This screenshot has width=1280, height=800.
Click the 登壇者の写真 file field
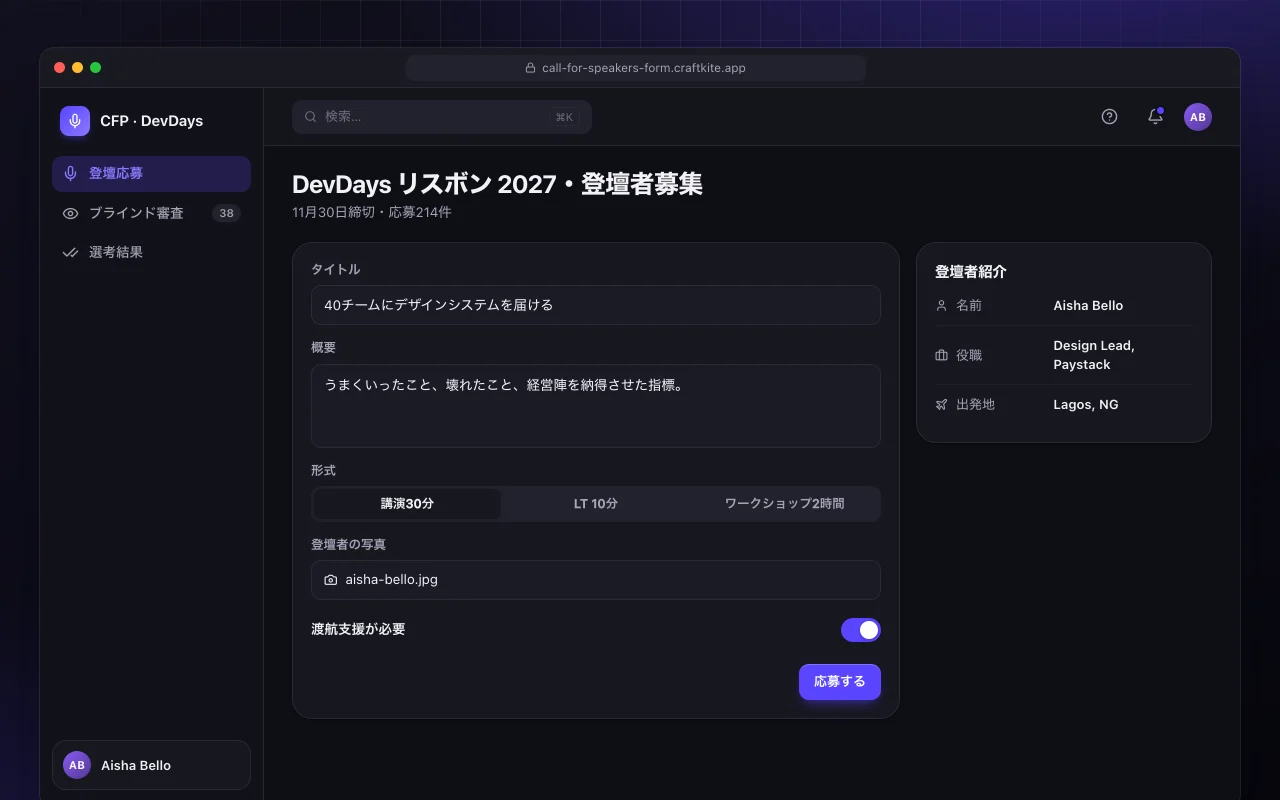pos(596,580)
